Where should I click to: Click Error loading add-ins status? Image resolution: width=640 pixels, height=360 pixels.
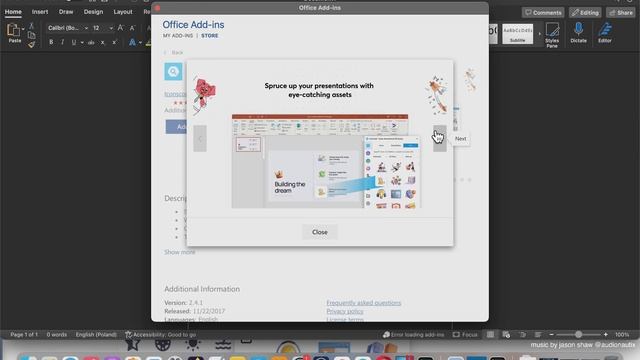413,335
